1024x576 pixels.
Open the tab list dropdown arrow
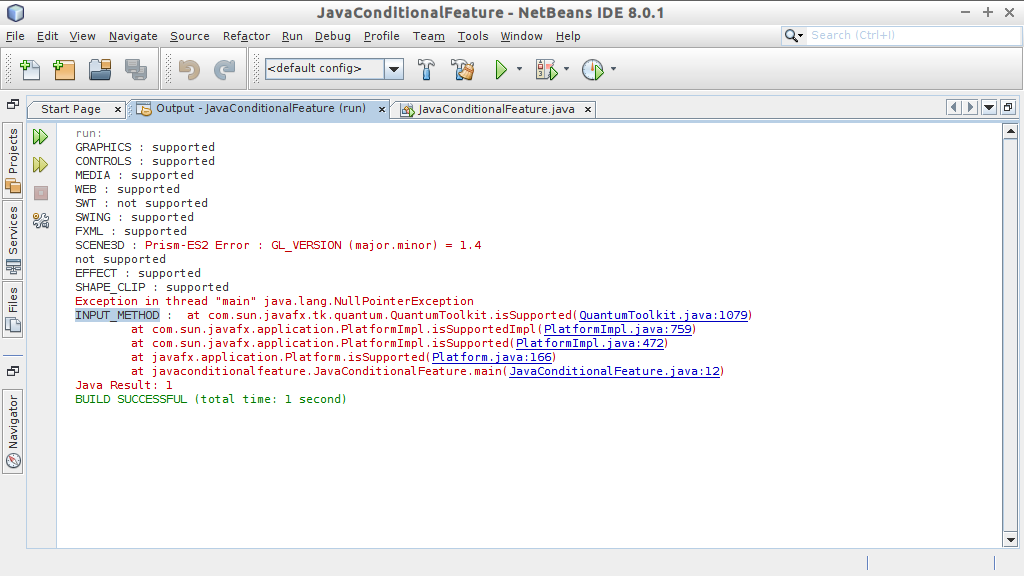click(x=989, y=107)
